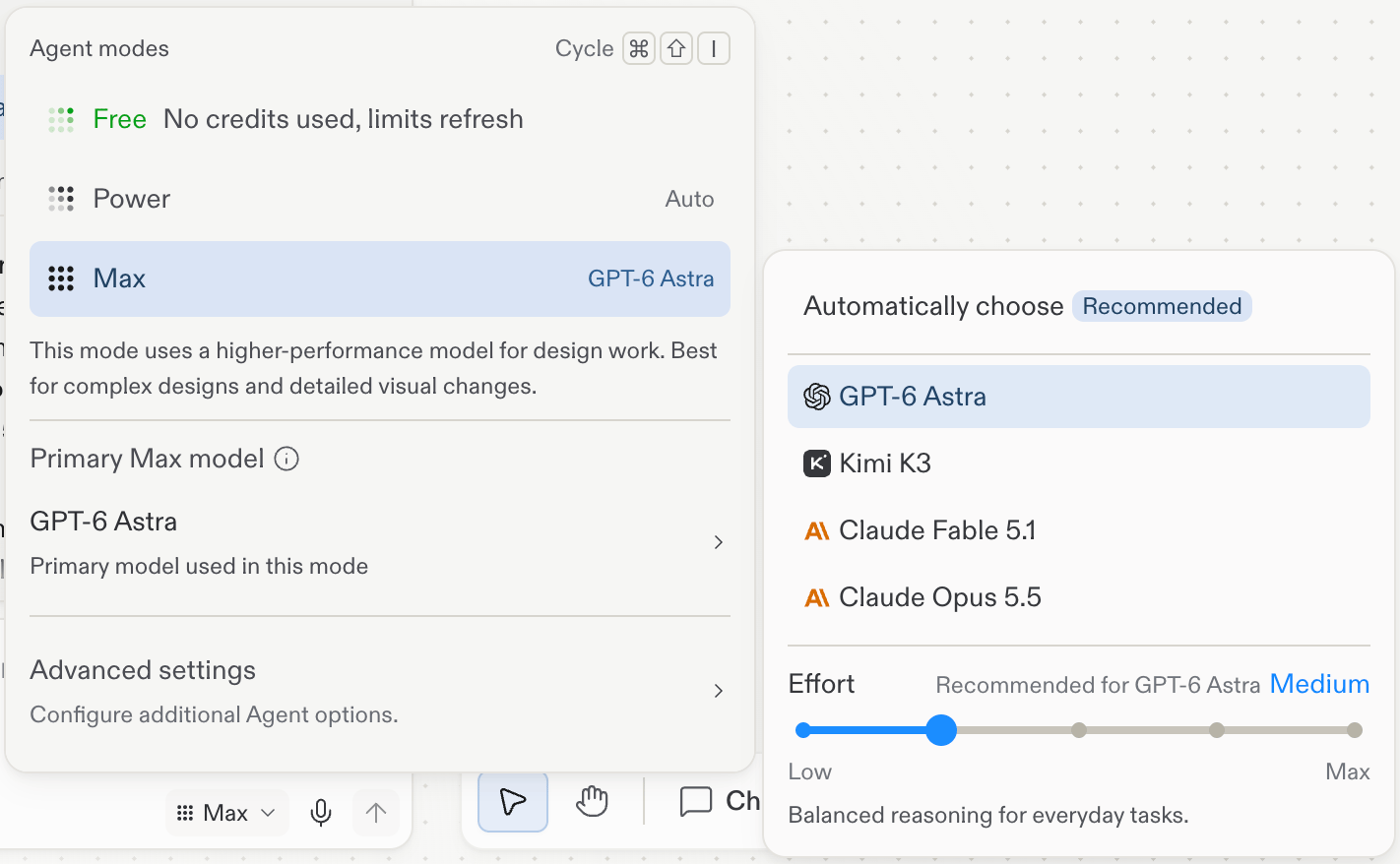1400x864 pixels.
Task: Click the green dots icon beside Free
Action: coord(61,119)
